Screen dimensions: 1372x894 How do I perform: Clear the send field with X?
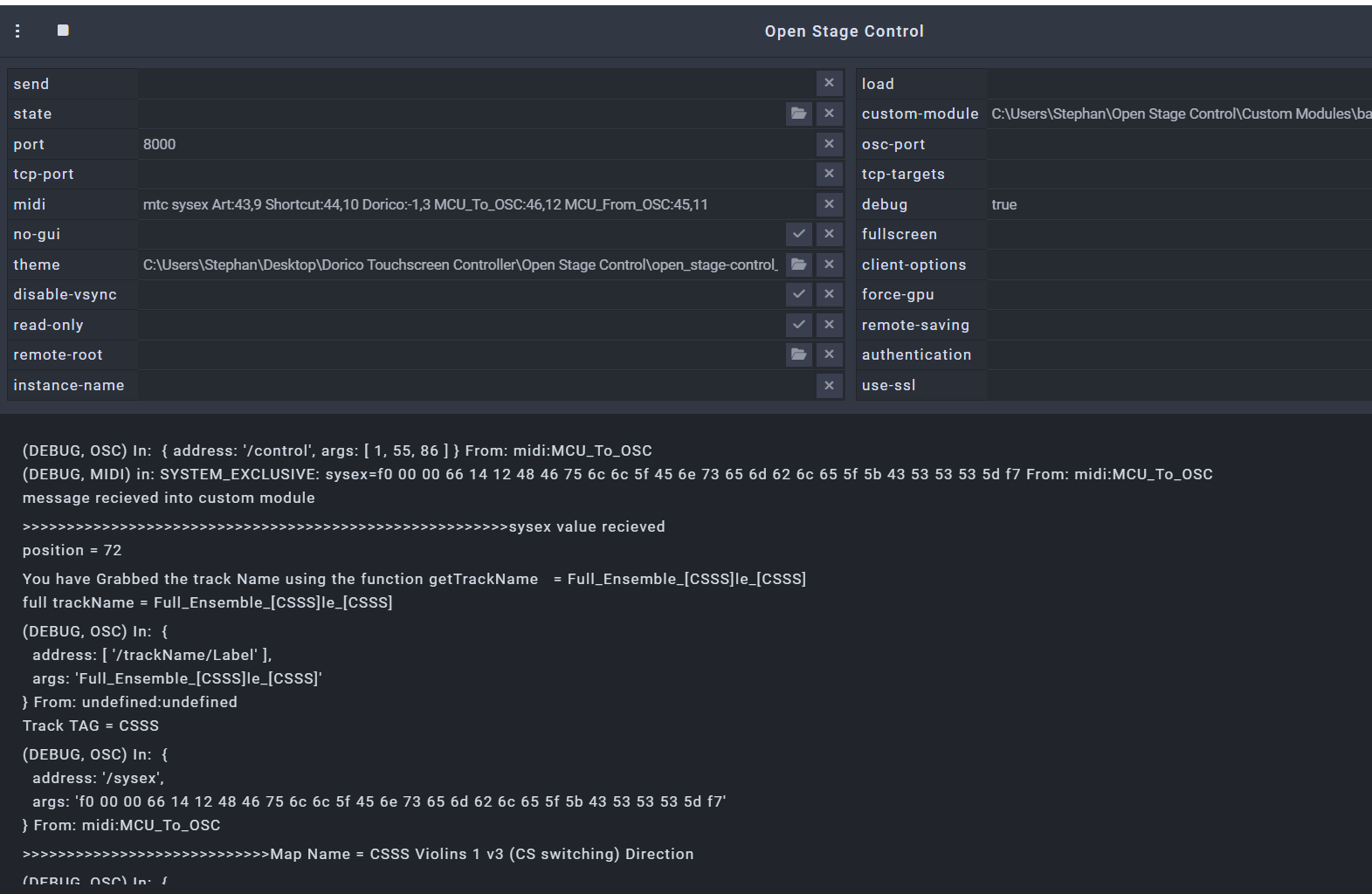point(829,83)
